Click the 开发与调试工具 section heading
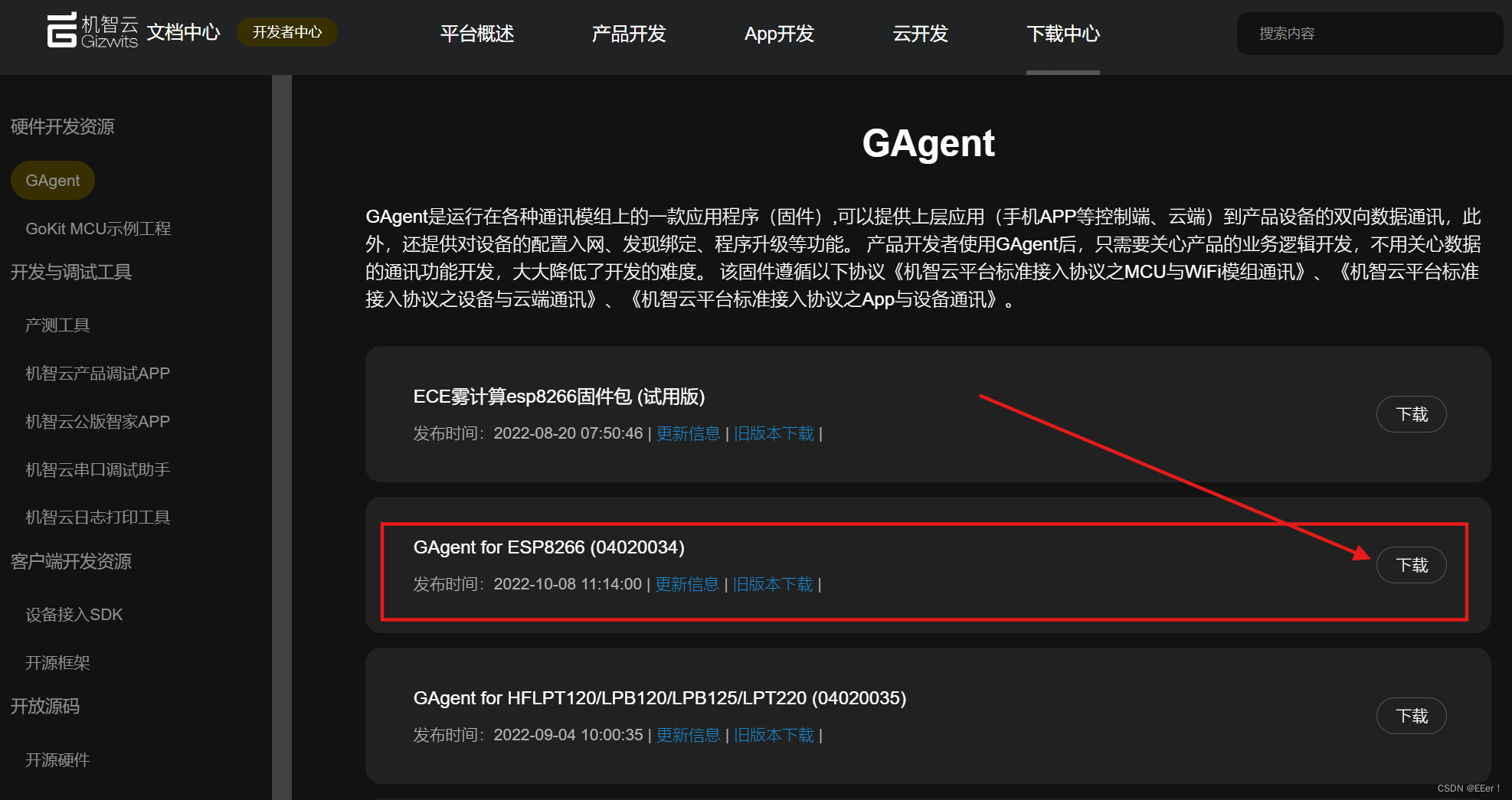Screen dimensions: 1512x800 click(x=70, y=272)
